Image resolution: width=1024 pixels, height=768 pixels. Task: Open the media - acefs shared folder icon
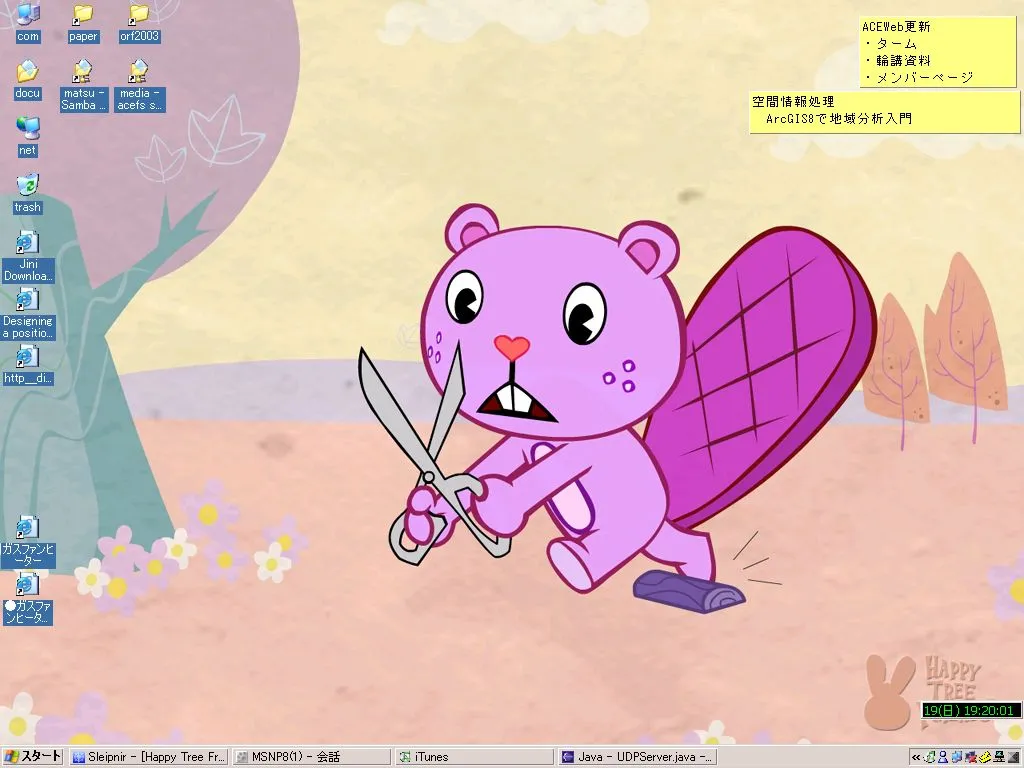point(138,77)
